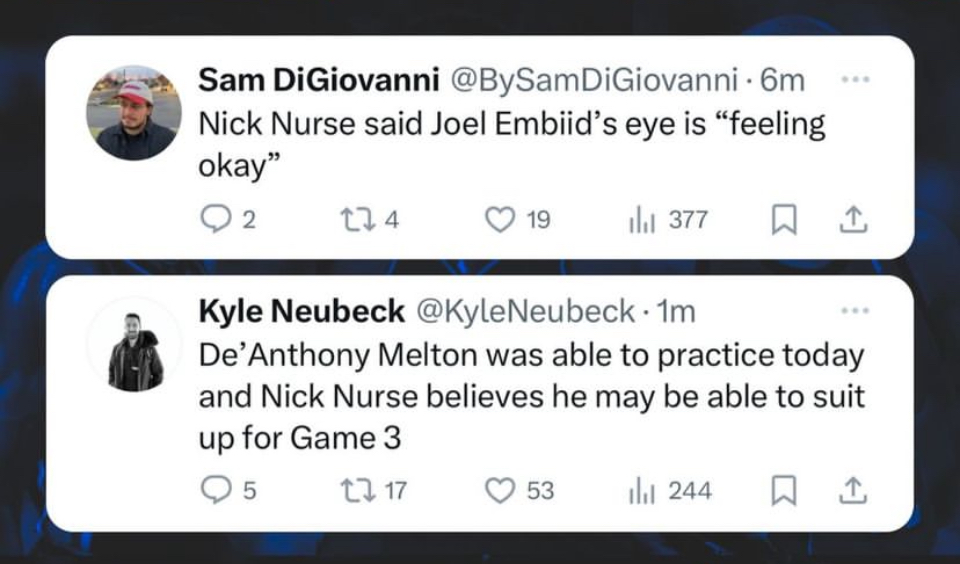Open Kyle Neubeck's profile avatar

click(x=134, y=350)
